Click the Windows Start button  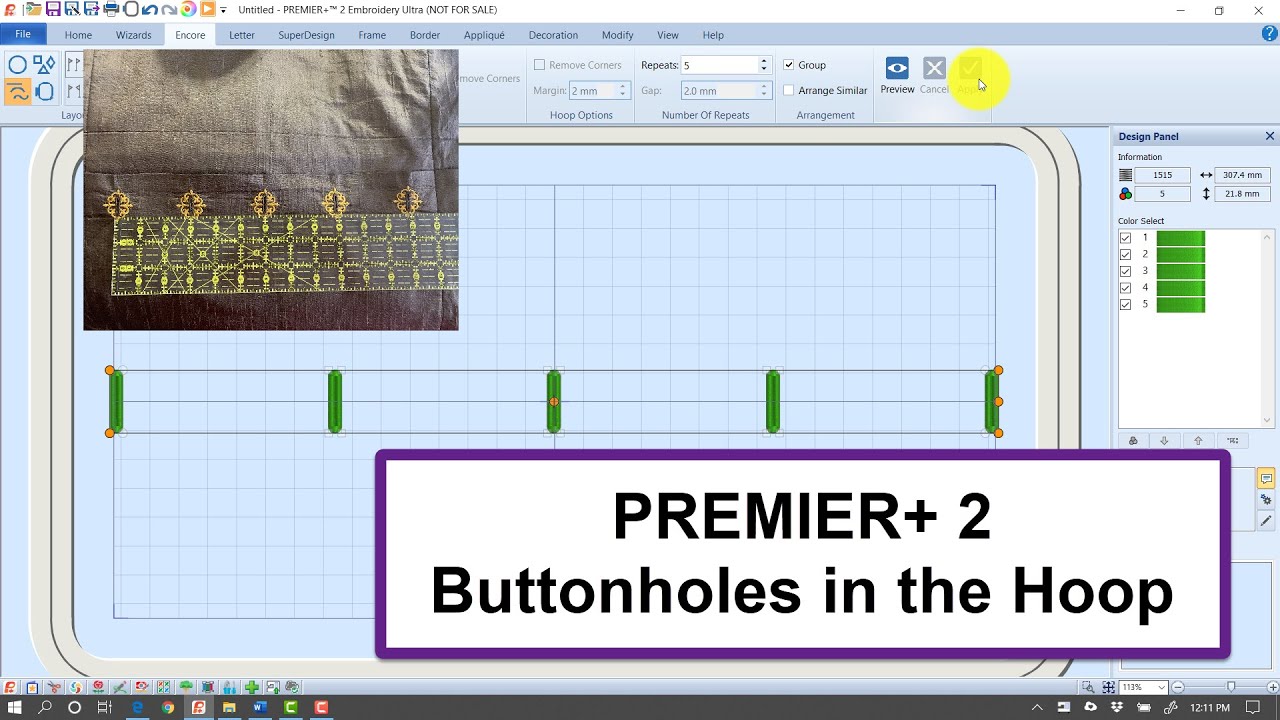(x=15, y=707)
